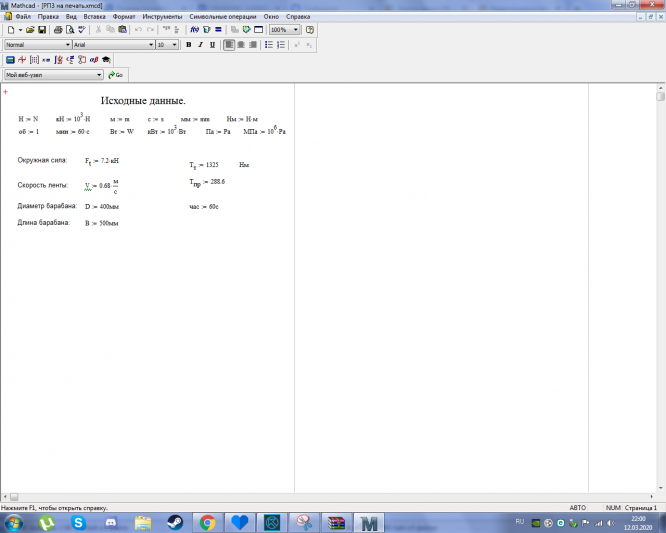
Task: Click the text label Скорость ленты:
Action: 42,185
